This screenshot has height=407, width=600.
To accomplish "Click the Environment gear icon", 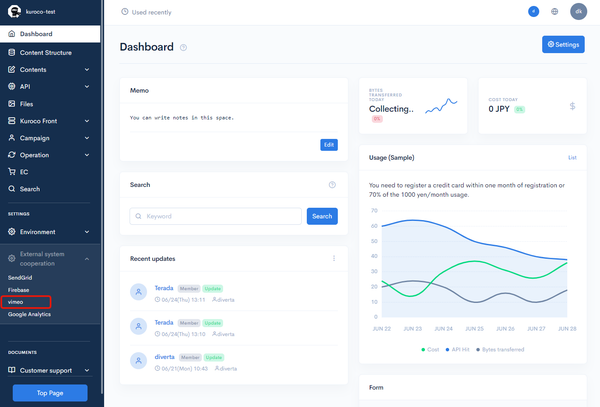I will [12, 231].
